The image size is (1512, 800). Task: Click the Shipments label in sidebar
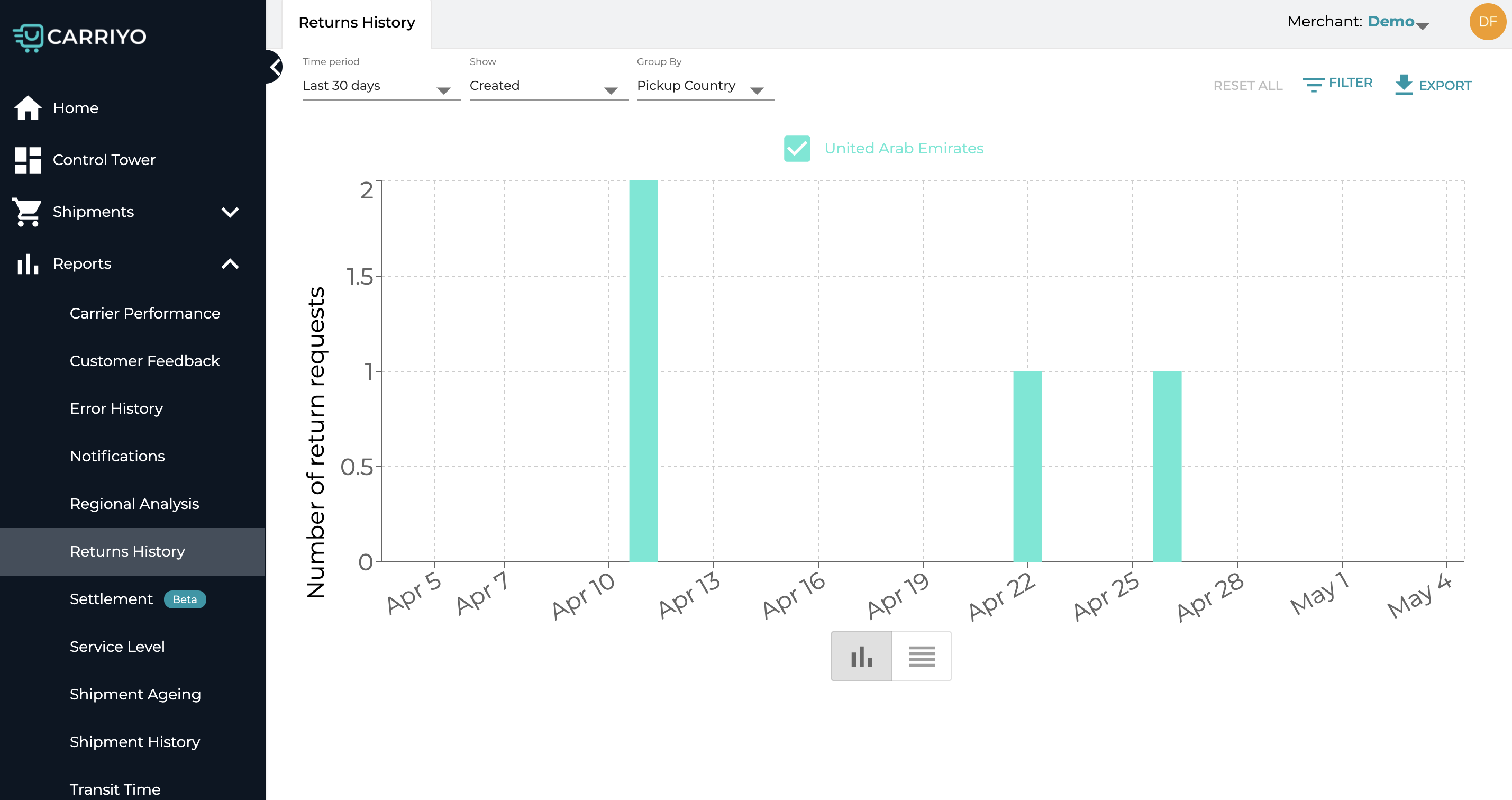pos(93,212)
